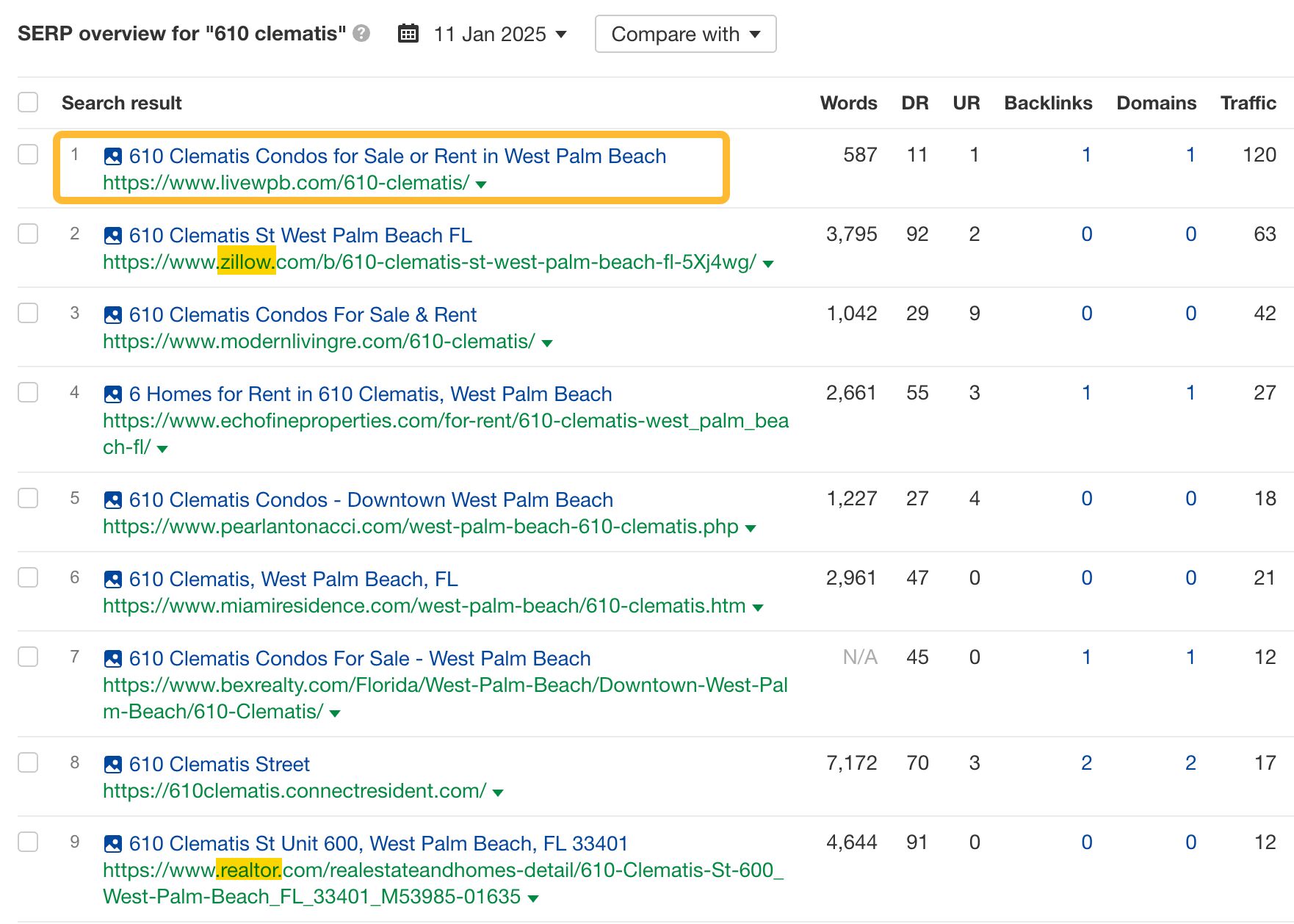Open the Zillow result title link
The image size is (1294, 924).
pos(300,235)
